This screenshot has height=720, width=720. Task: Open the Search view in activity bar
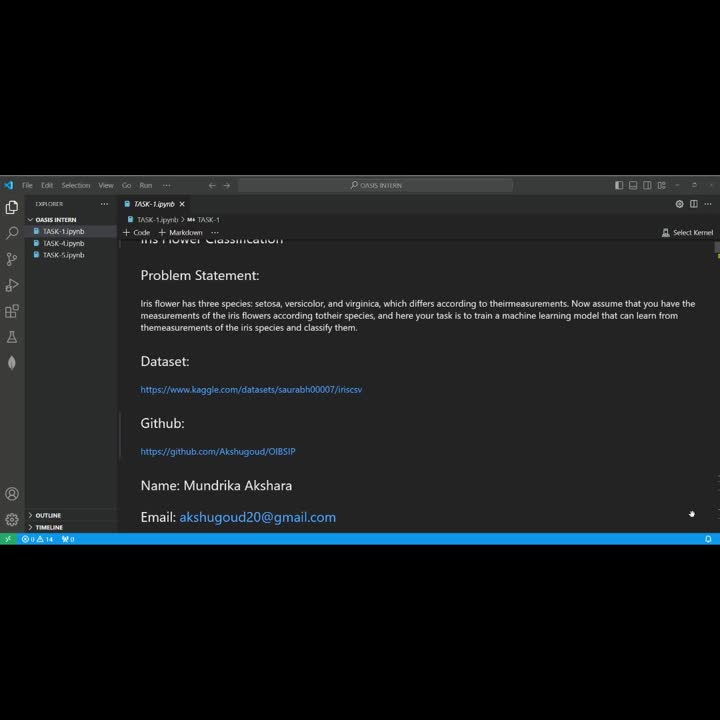tap(12, 233)
